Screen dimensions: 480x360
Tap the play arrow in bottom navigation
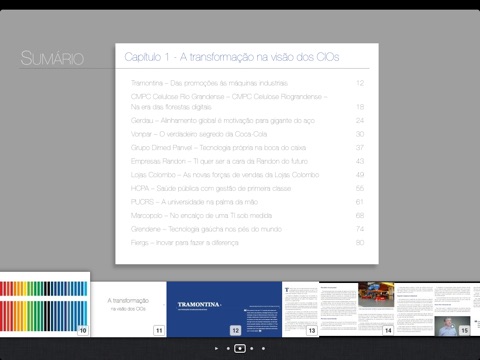tap(216, 348)
